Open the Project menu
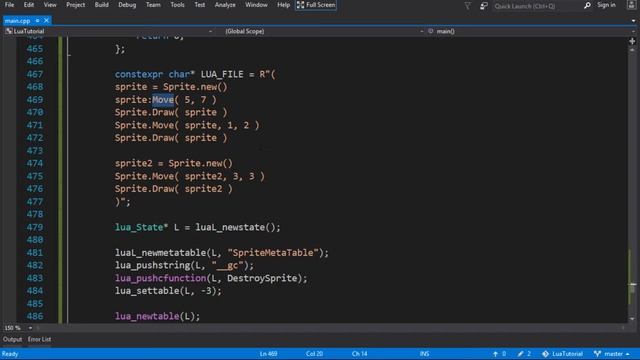Image resolution: width=640 pixels, height=360 pixels. (76, 5)
